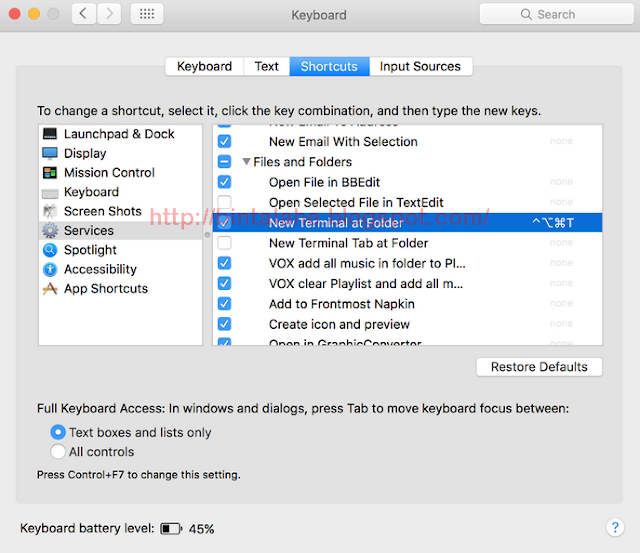Click the Launchpad & Dock icon
640x553 pixels.
coord(50,134)
